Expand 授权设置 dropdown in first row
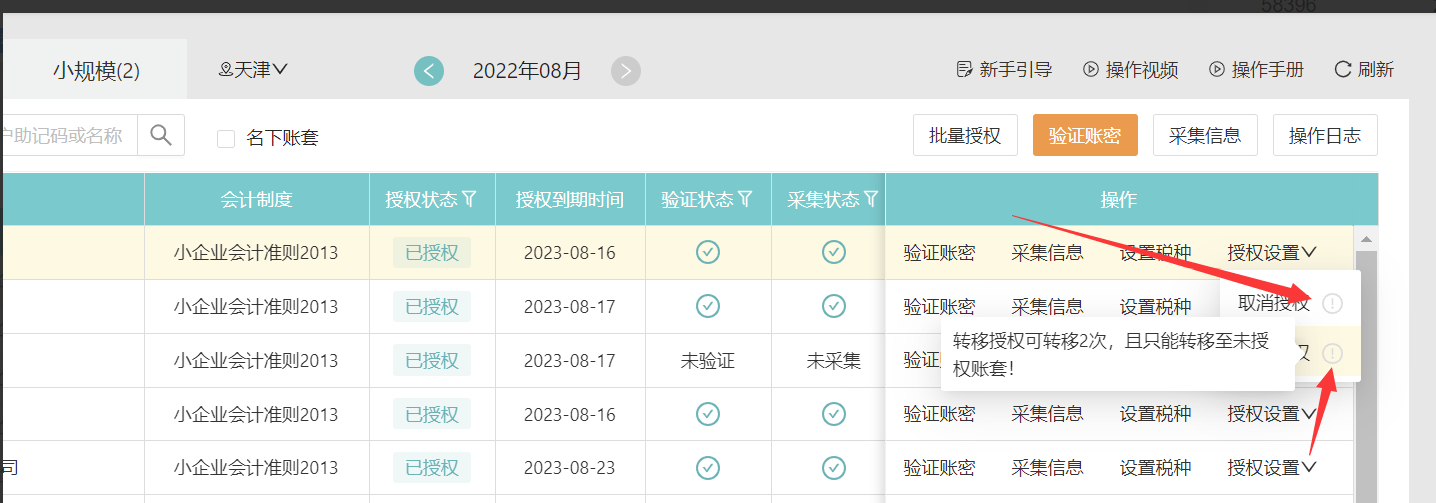Screen dimensions: 1436x503 [x=1272, y=253]
